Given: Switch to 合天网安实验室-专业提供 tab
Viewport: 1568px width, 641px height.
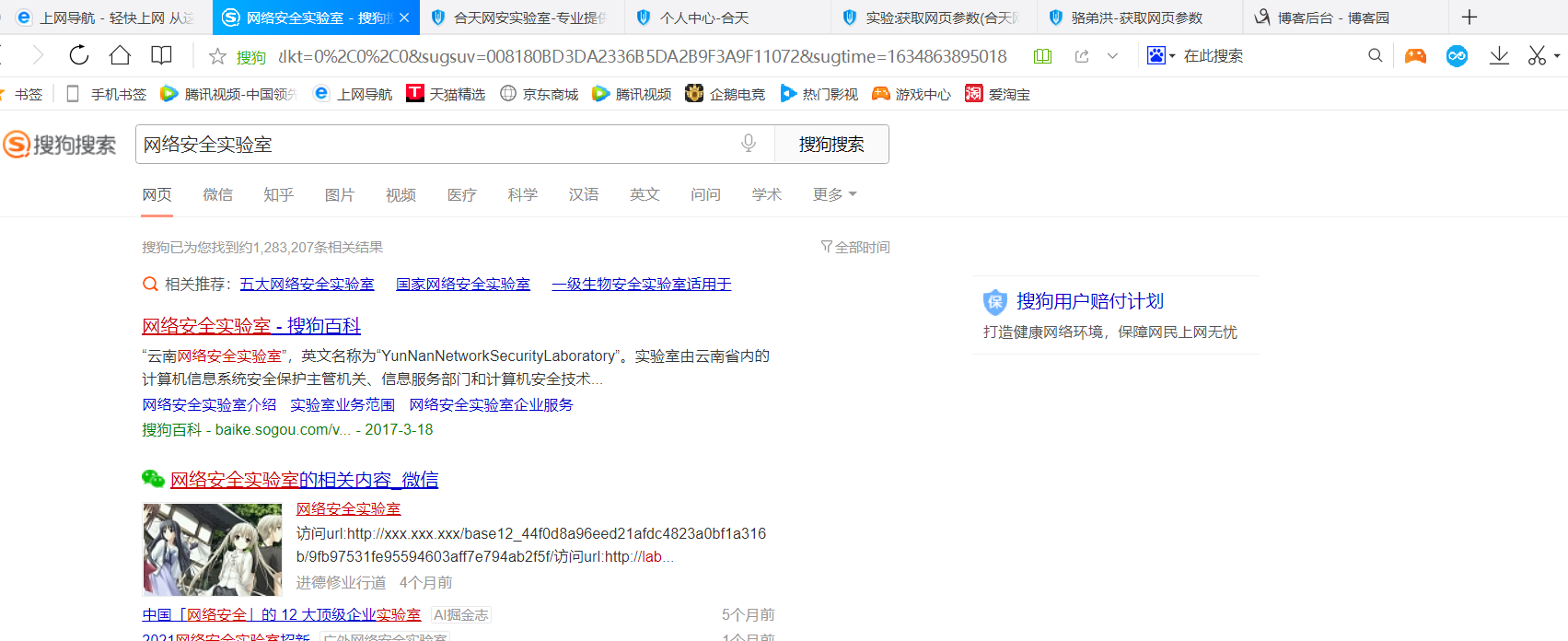Looking at the screenshot, I should (x=520, y=17).
